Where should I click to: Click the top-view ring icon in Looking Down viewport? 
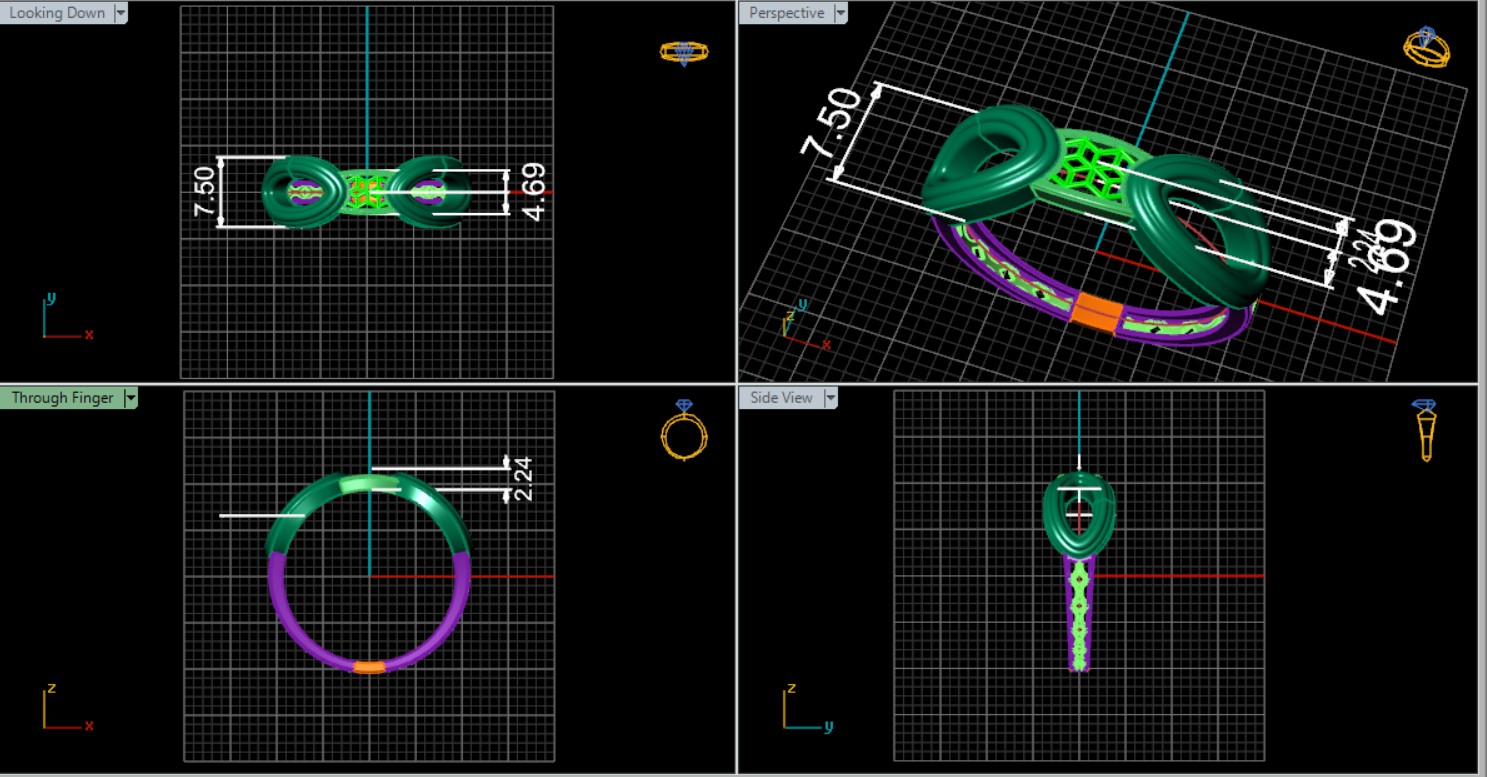click(684, 53)
